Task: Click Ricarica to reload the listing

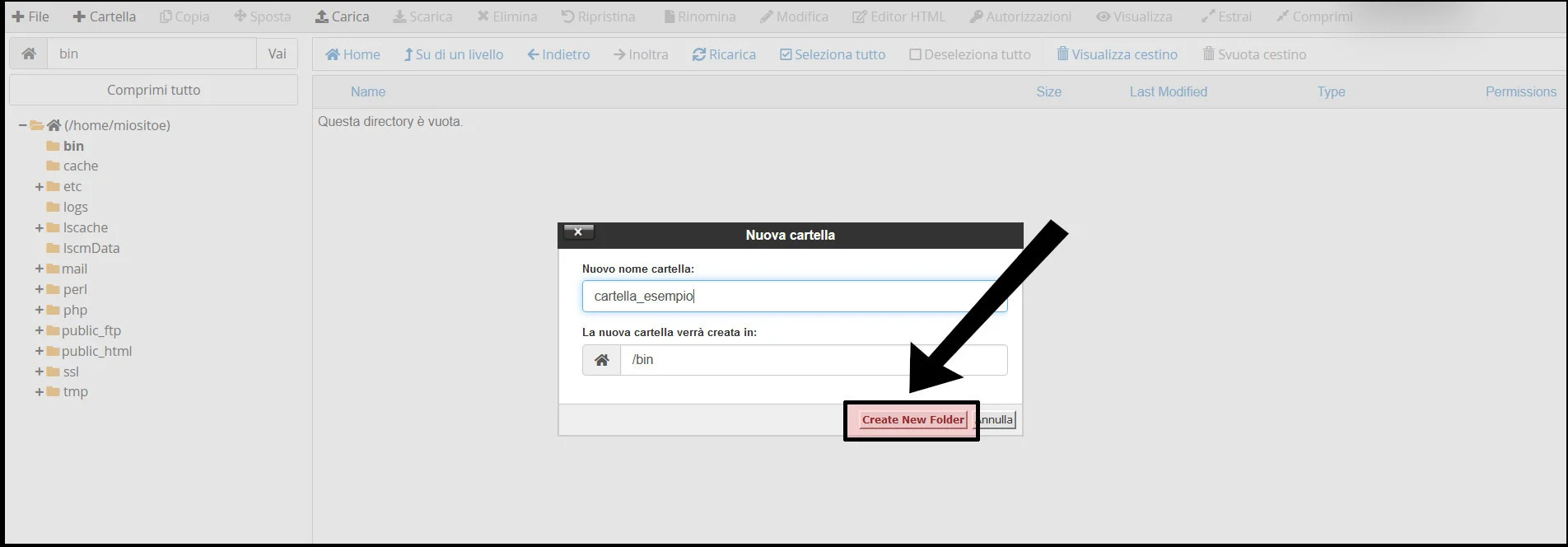Action: click(x=724, y=54)
